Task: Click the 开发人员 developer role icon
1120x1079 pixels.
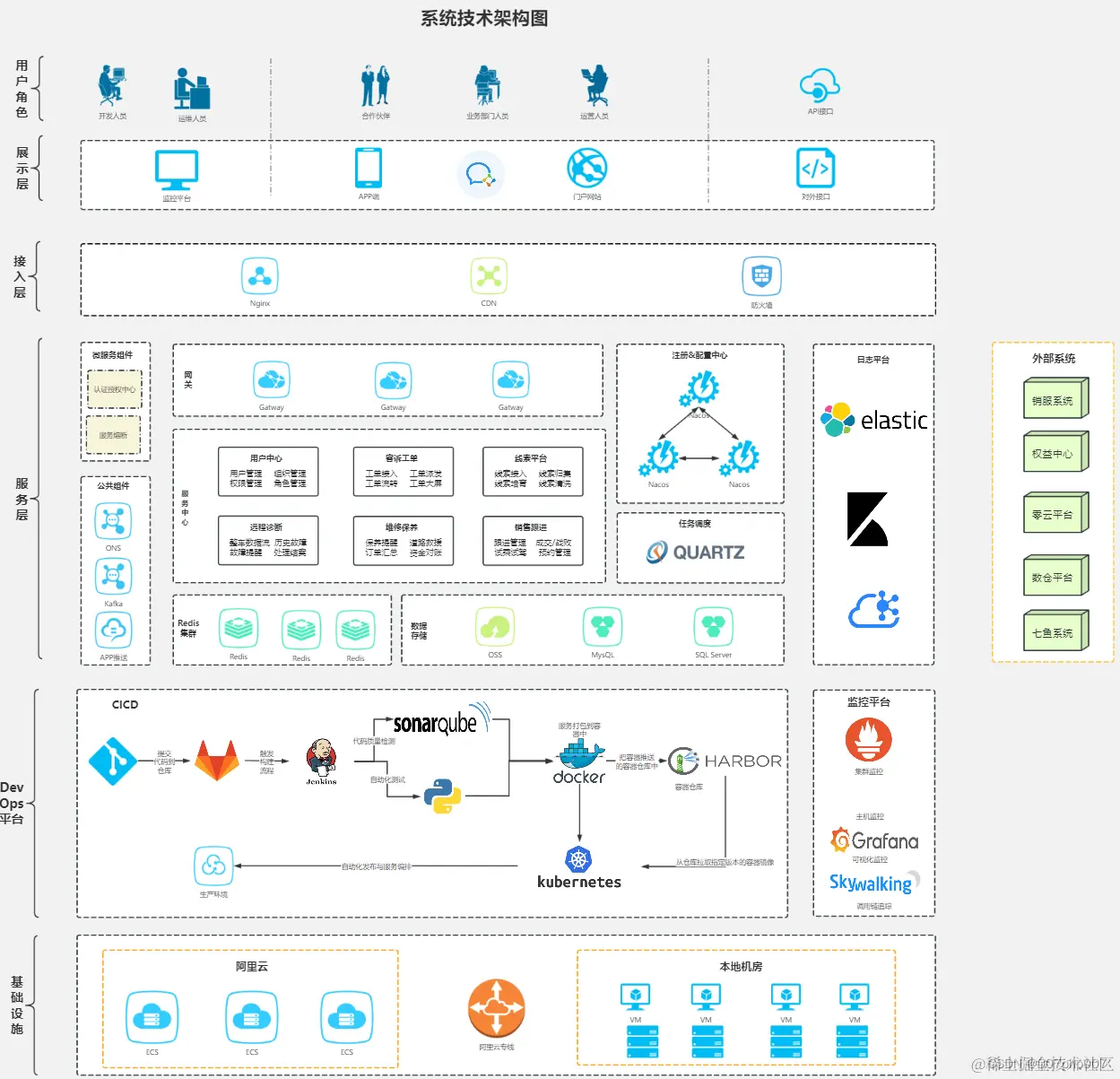Action: point(112,85)
